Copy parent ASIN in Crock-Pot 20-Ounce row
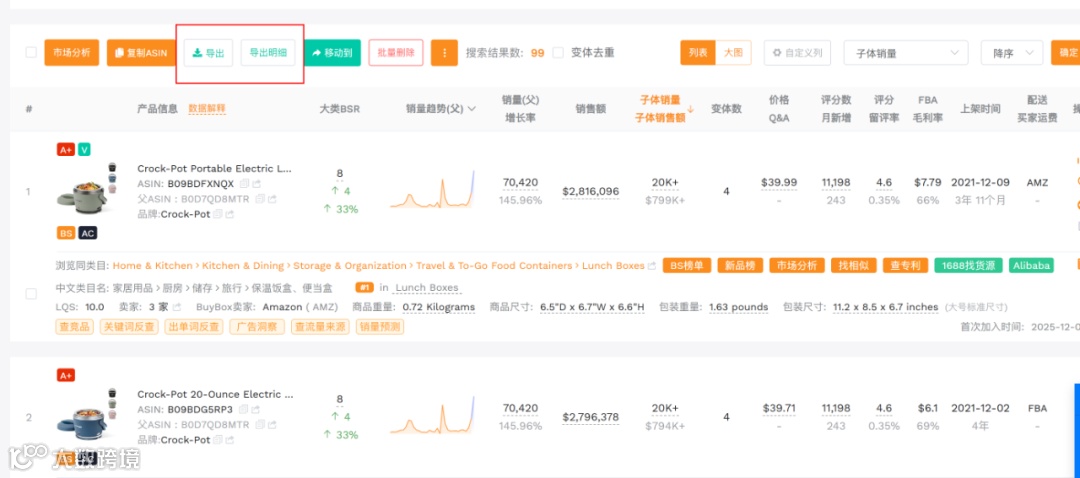The image size is (1080, 478). tap(260, 425)
